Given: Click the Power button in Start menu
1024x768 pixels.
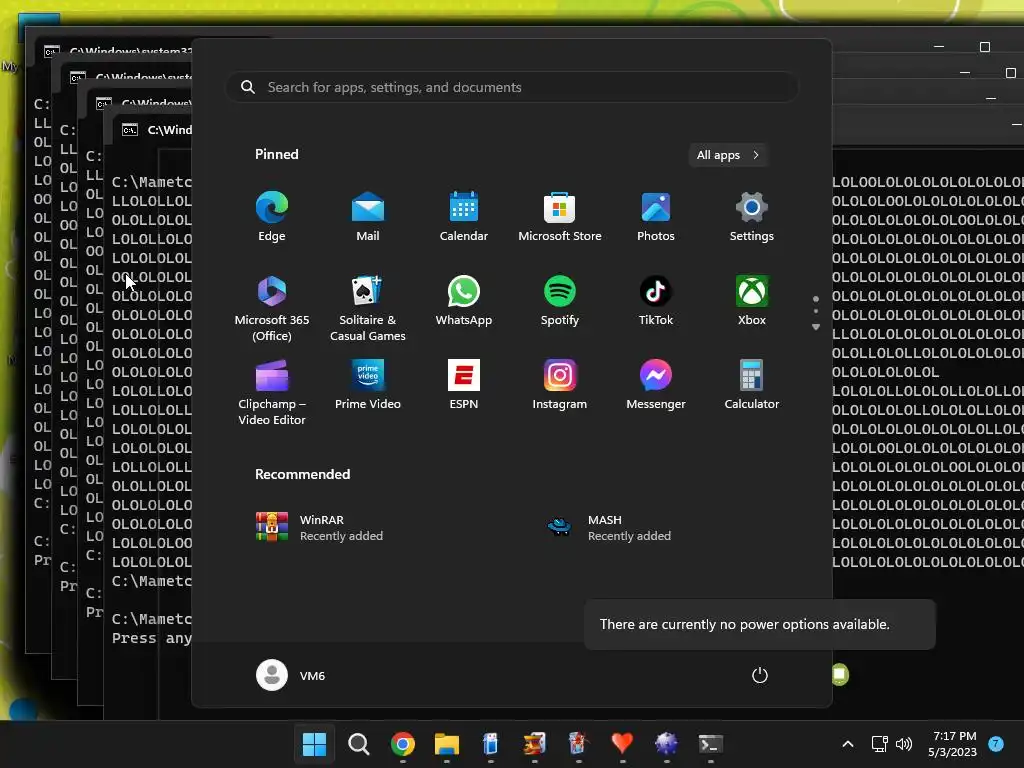Looking at the screenshot, I should (x=760, y=675).
